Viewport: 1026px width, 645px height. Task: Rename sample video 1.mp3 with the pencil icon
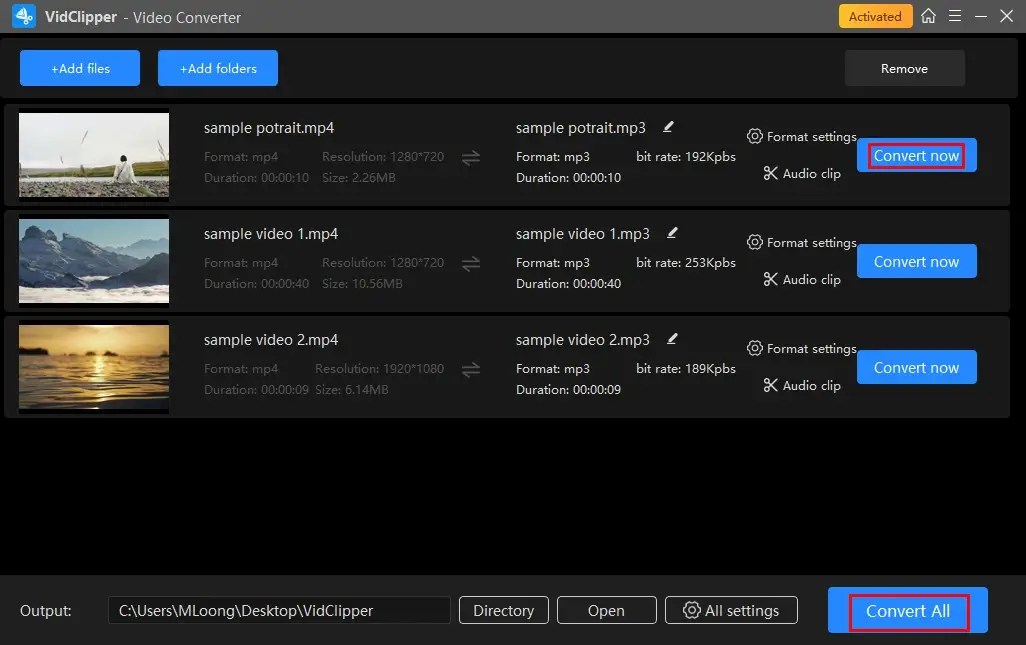(x=672, y=233)
